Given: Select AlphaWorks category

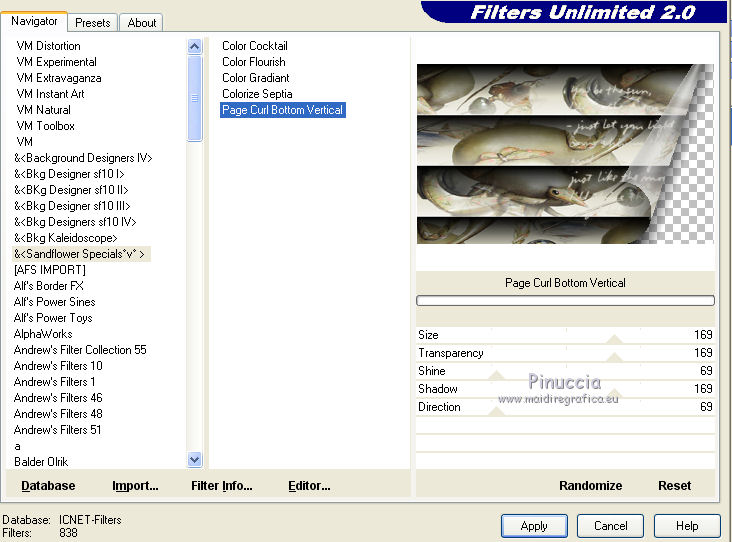Looking at the screenshot, I should (x=43, y=334).
